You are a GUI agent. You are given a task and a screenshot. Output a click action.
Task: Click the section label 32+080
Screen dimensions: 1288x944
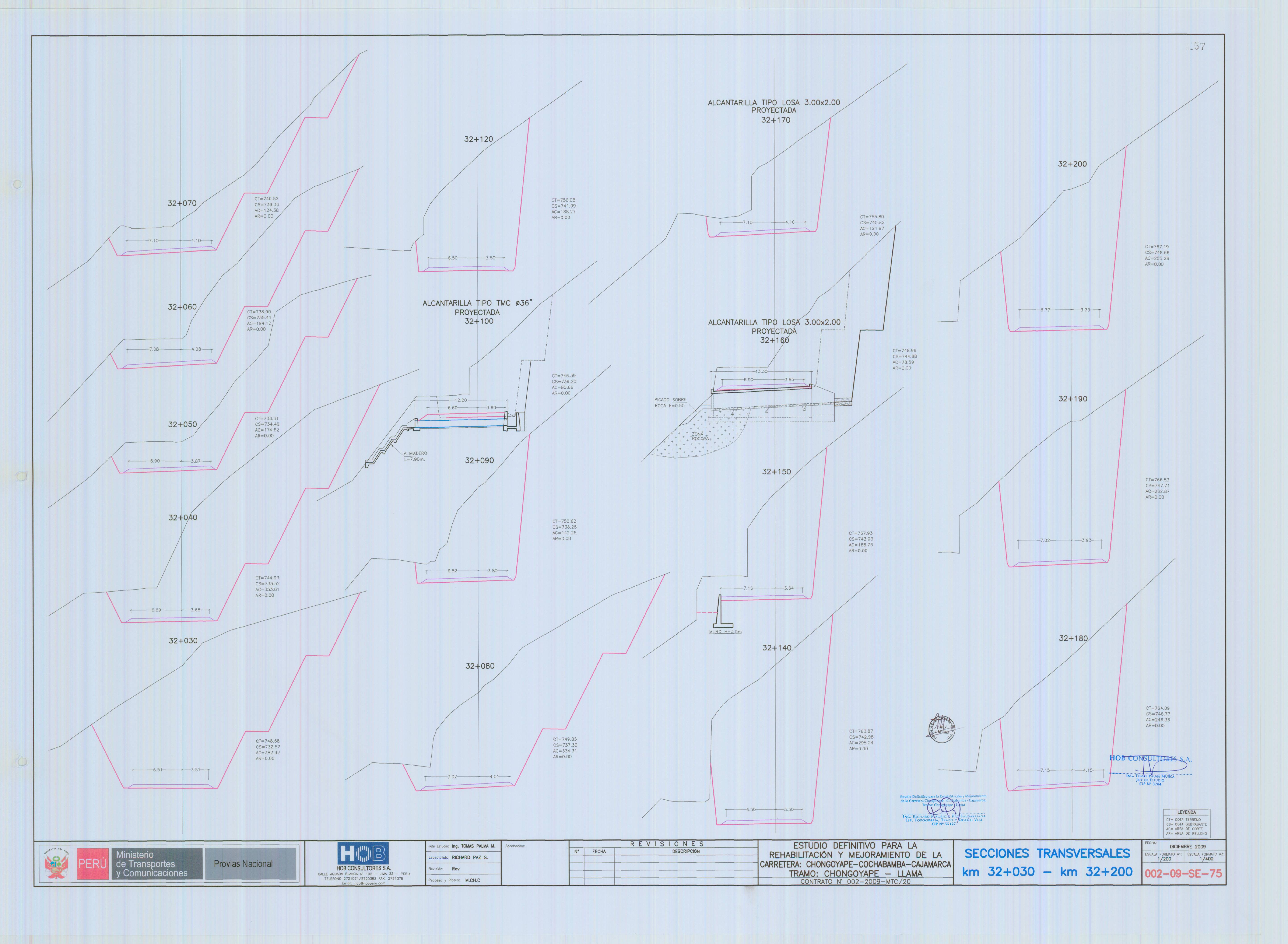[x=480, y=666]
